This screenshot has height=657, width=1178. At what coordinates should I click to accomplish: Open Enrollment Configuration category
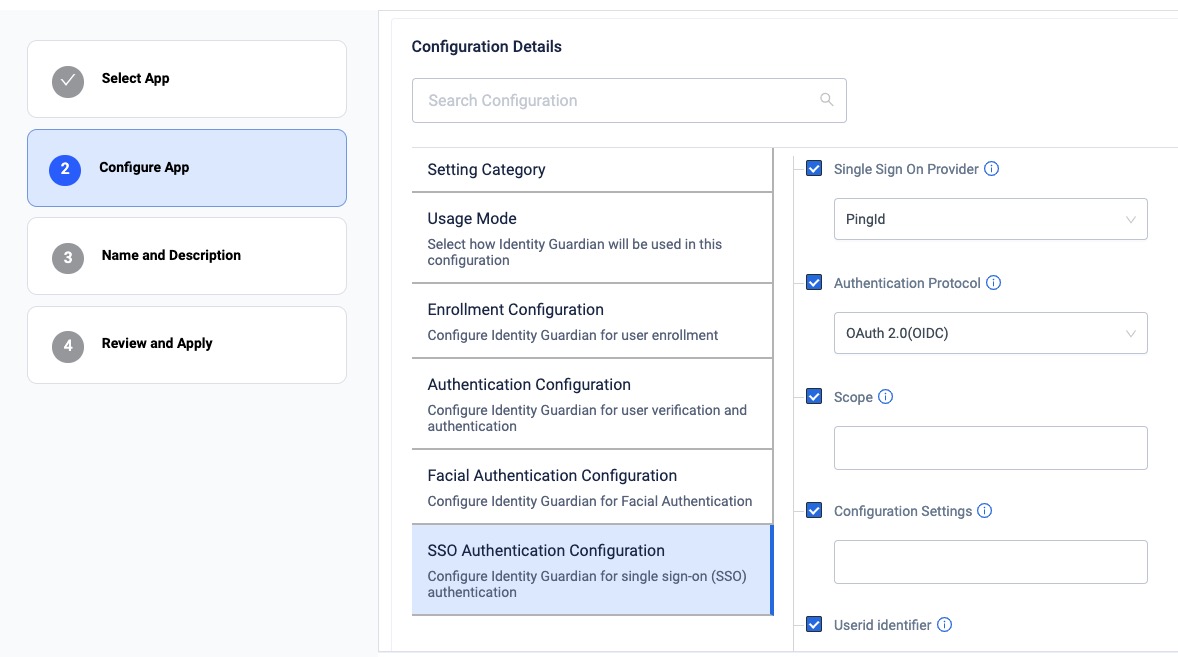tap(592, 321)
